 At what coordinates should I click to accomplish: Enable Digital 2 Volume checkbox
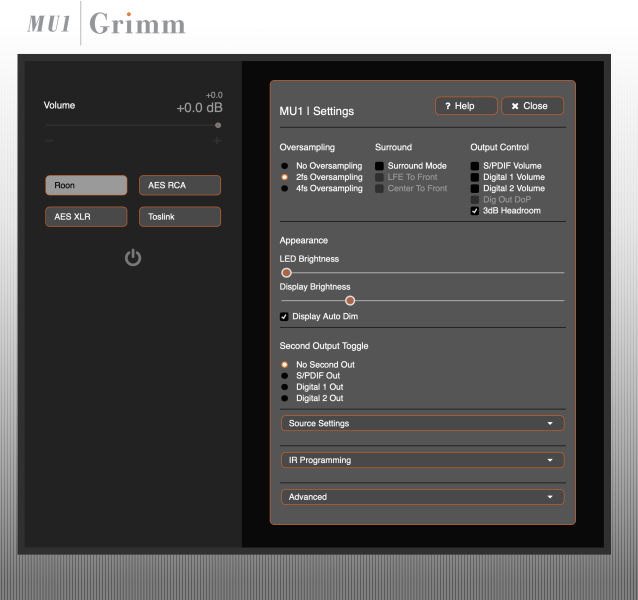[474, 188]
